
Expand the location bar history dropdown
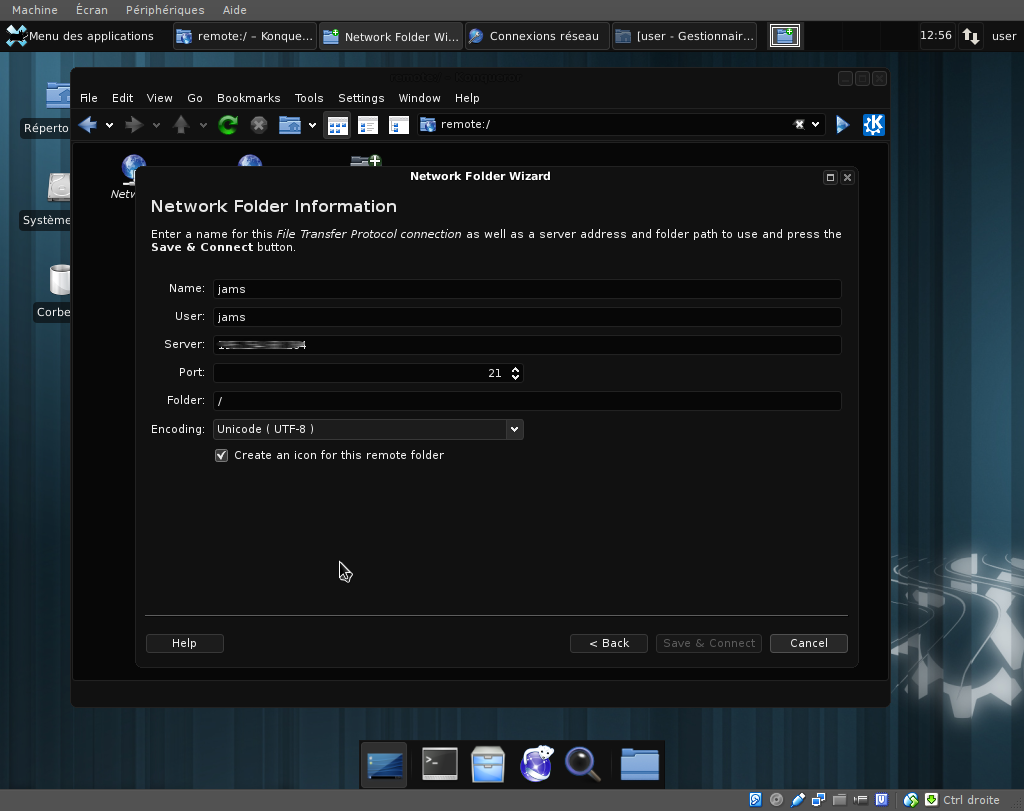point(816,125)
